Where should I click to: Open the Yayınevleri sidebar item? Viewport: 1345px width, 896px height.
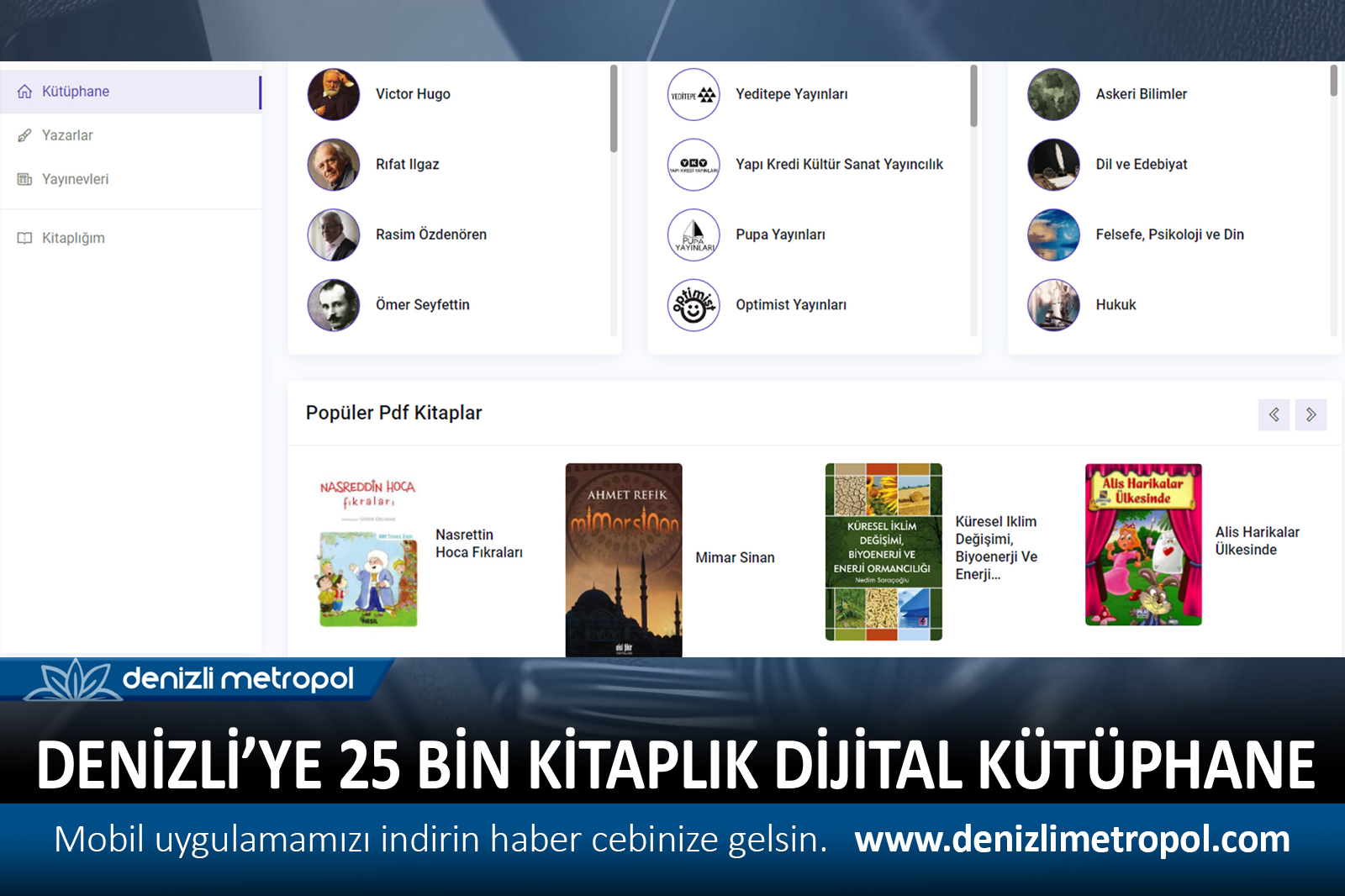[x=130, y=179]
